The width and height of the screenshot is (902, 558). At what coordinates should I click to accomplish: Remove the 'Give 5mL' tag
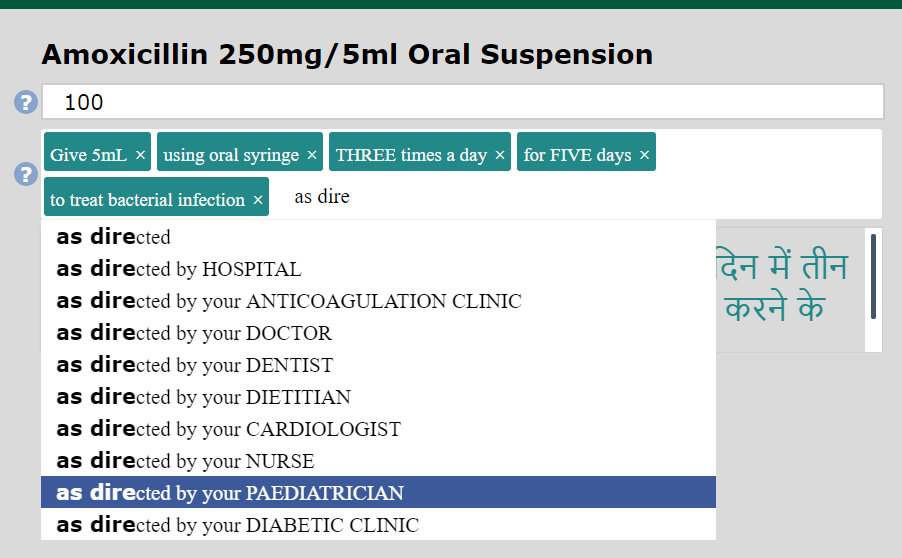coord(140,155)
